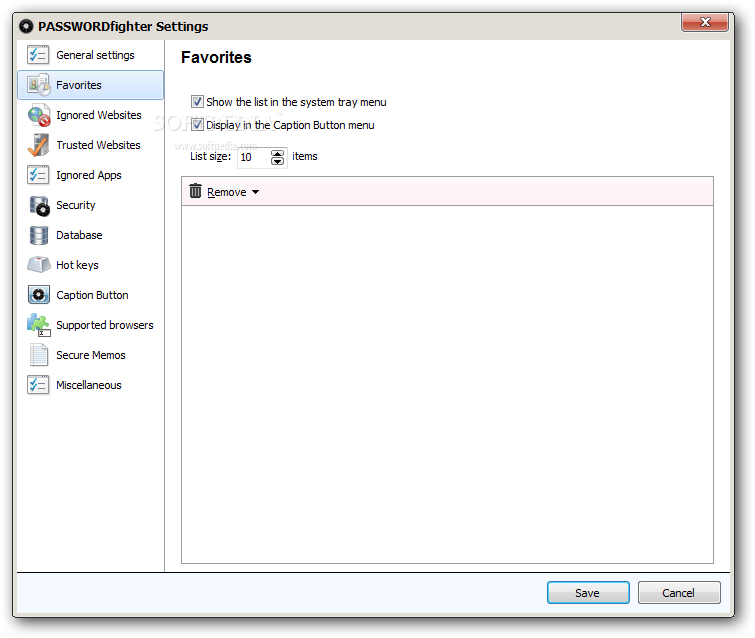Image resolution: width=755 pixels, height=638 pixels.
Task: Click the Database cylinder icon
Action: click(39, 235)
